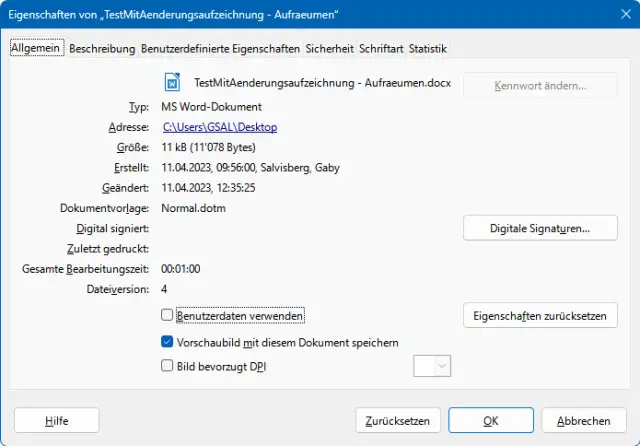Viewport: 640px width, 446px height.
Task: Open Digitale Signaturen dialog
Action: 540,228
